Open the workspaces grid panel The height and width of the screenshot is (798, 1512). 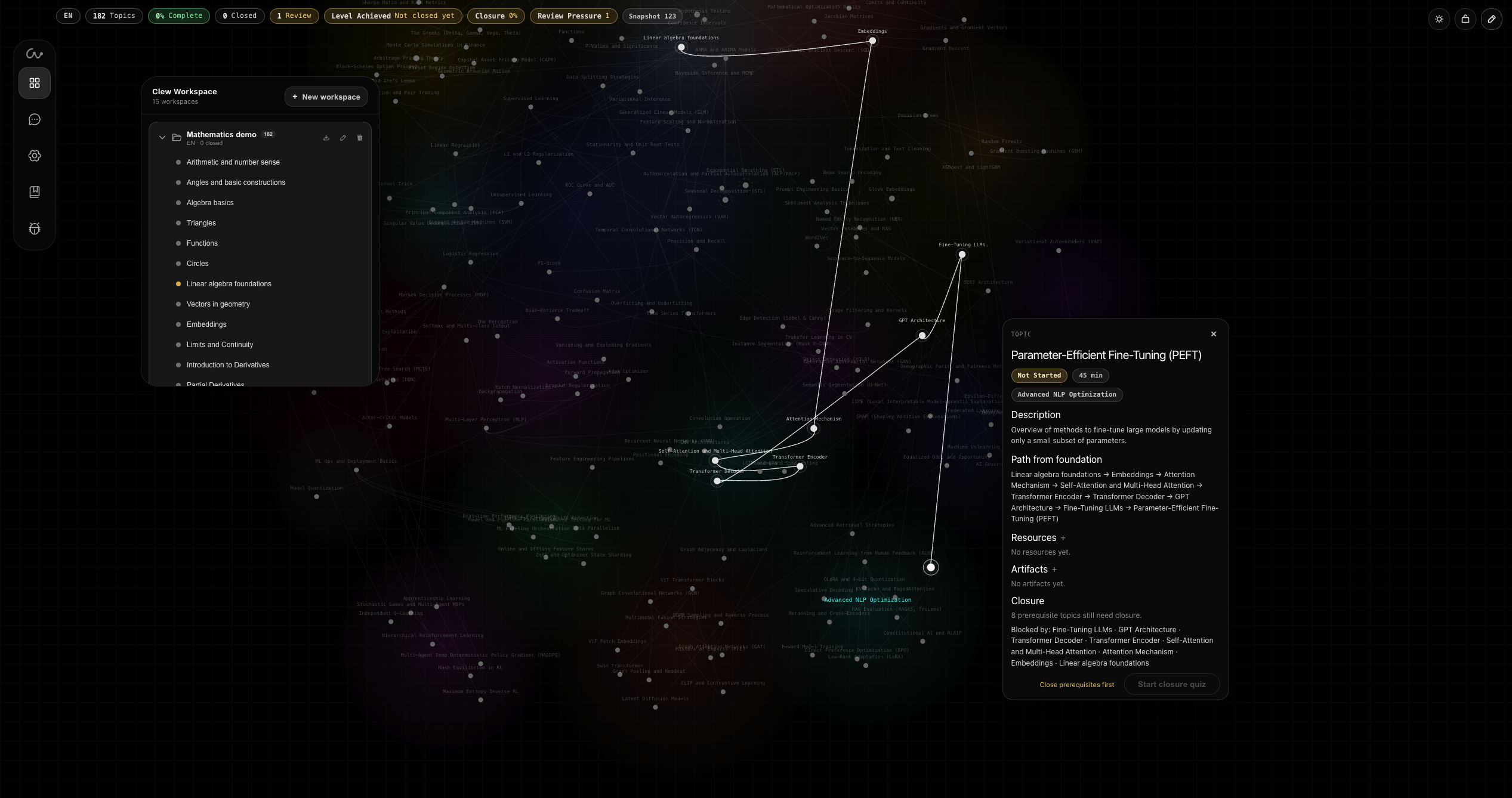(34, 83)
